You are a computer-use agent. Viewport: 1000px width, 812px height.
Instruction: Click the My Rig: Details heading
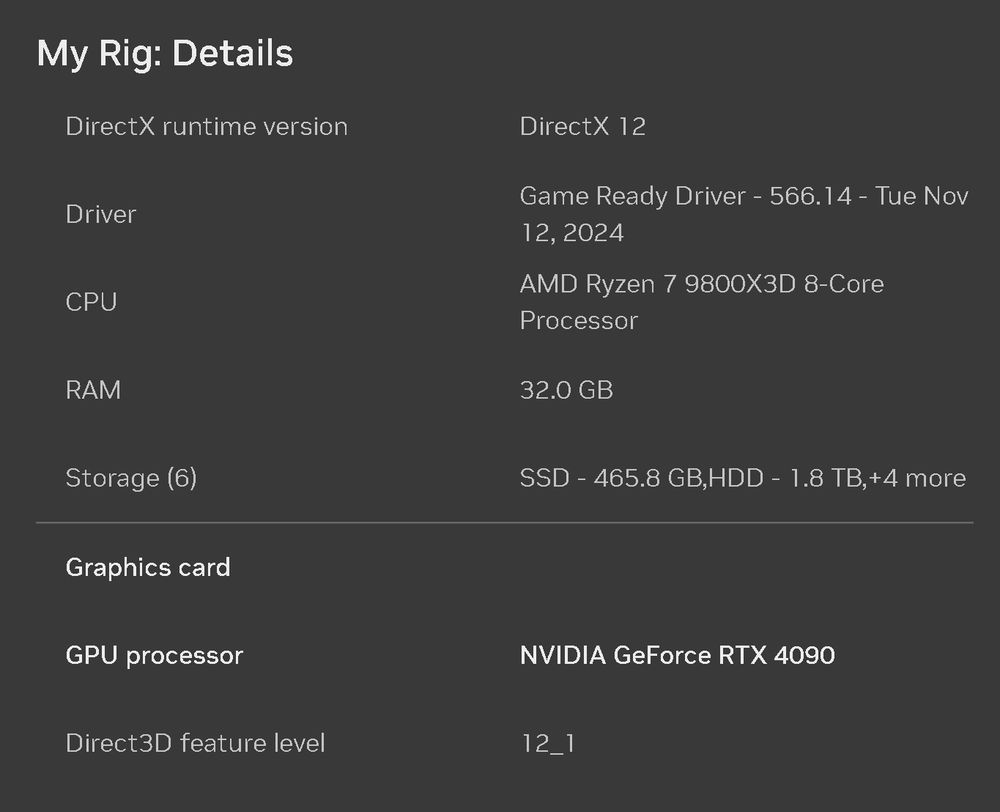(x=165, y=53)
